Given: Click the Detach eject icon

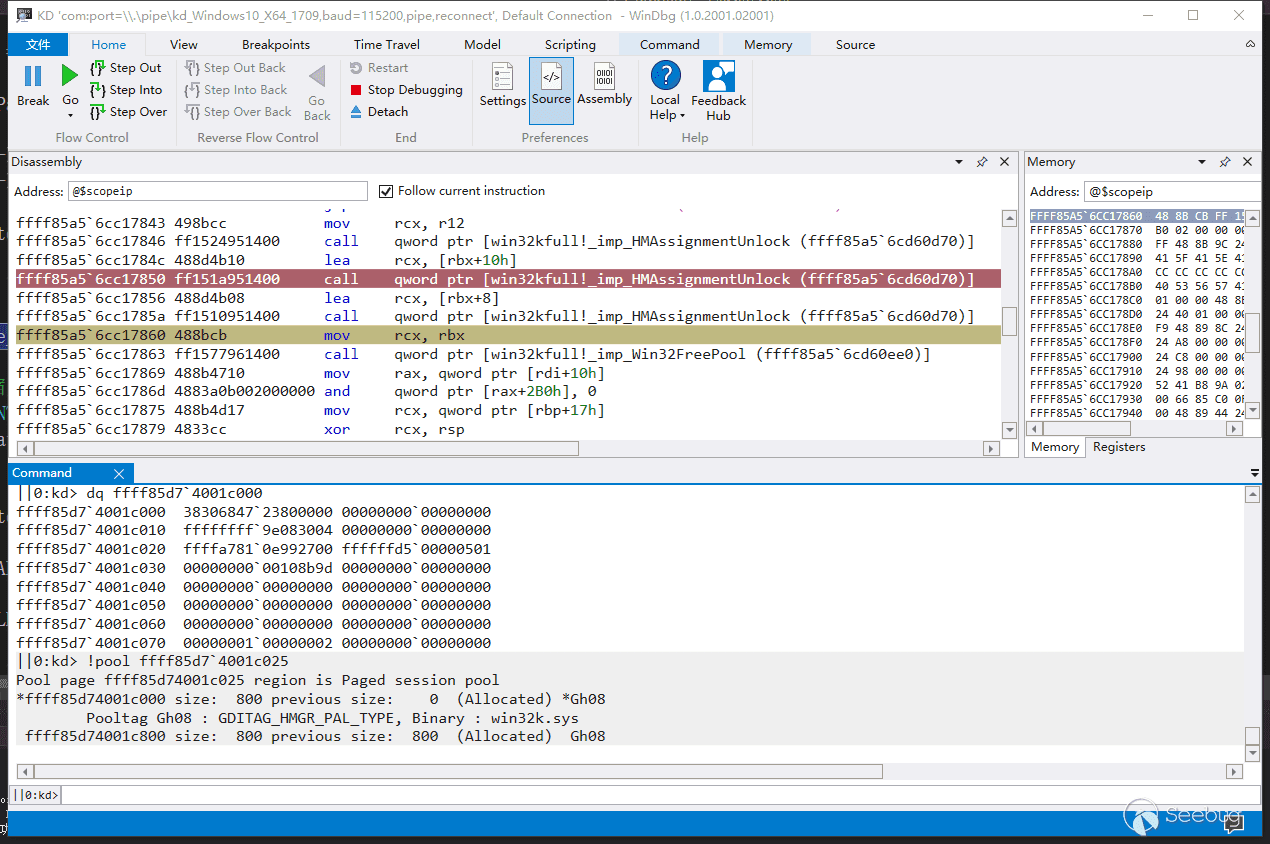Looking at the screenshot, I should tap(357, 112).
